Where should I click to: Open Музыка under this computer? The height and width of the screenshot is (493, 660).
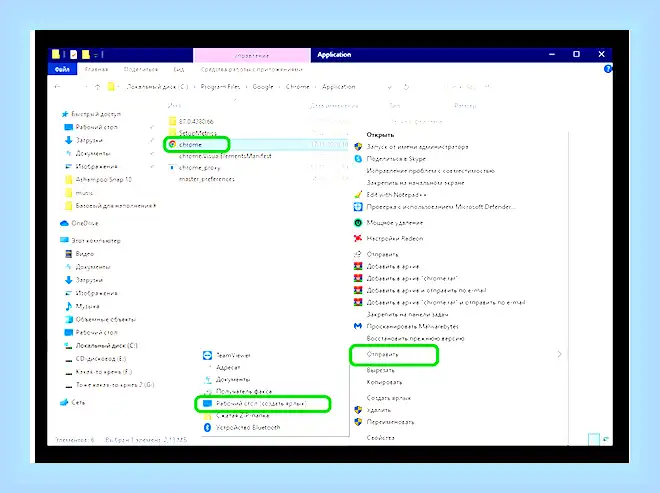[x=82, y=306]
